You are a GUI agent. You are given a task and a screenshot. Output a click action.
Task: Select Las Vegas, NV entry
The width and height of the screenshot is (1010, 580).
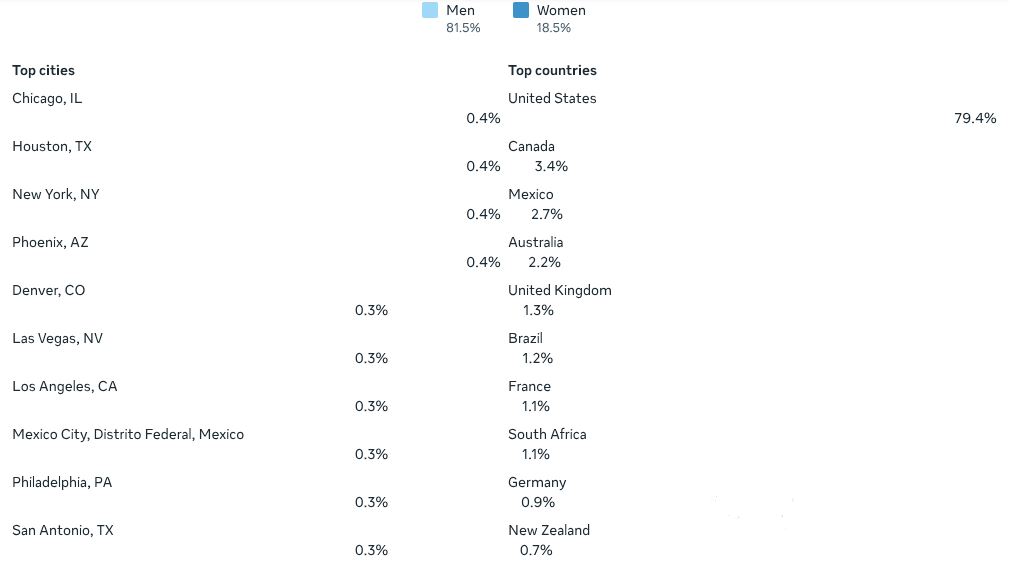tap(57, 338)
